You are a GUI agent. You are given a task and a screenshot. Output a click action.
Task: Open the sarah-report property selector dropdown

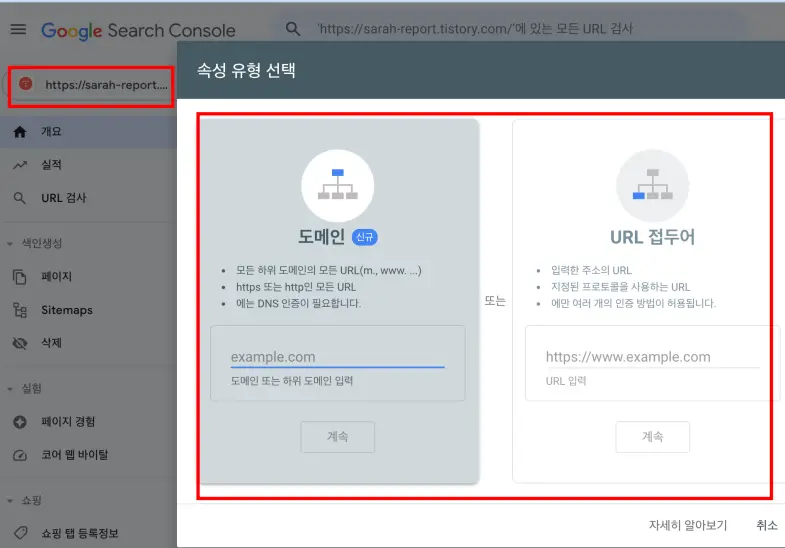[91, 85]
